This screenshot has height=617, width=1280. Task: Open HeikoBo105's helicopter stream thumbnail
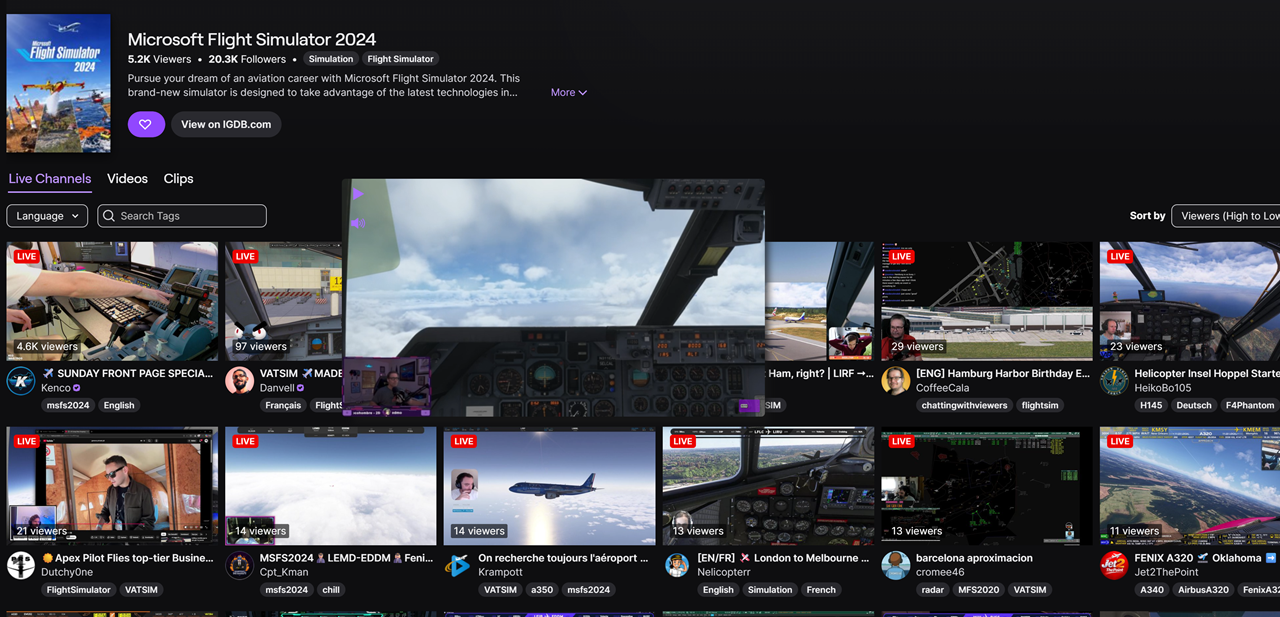click(x=1190, y=301)
